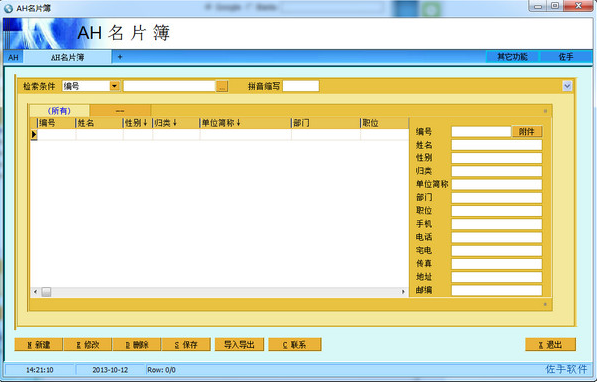Image resolution: width=597 pixels, height=382 pixels.
Task: Click the row pointer arrow in grid
Action: [34, 134]
